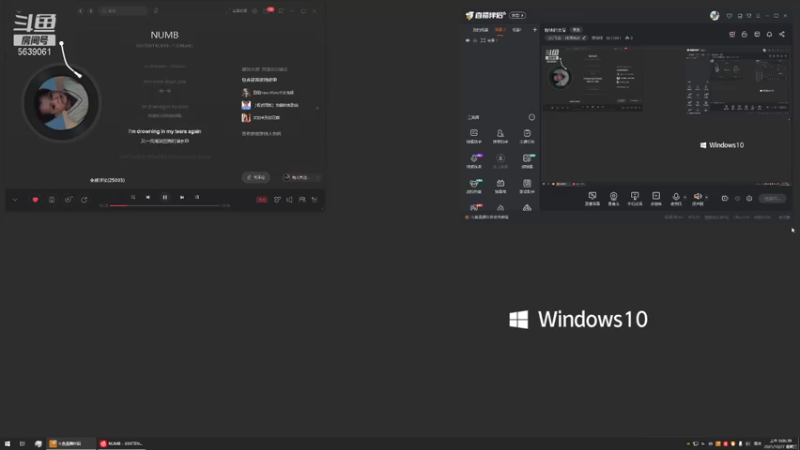Switch music player to mini mode icon
Image resolution: width=800 pixels, height=450 pixels.
tap(281, 11)
